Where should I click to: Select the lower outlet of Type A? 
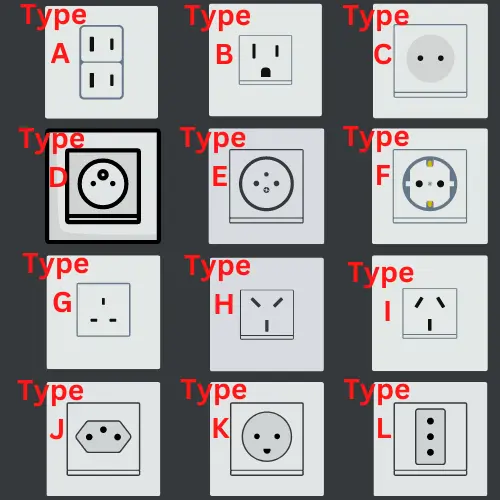[102, 81]
